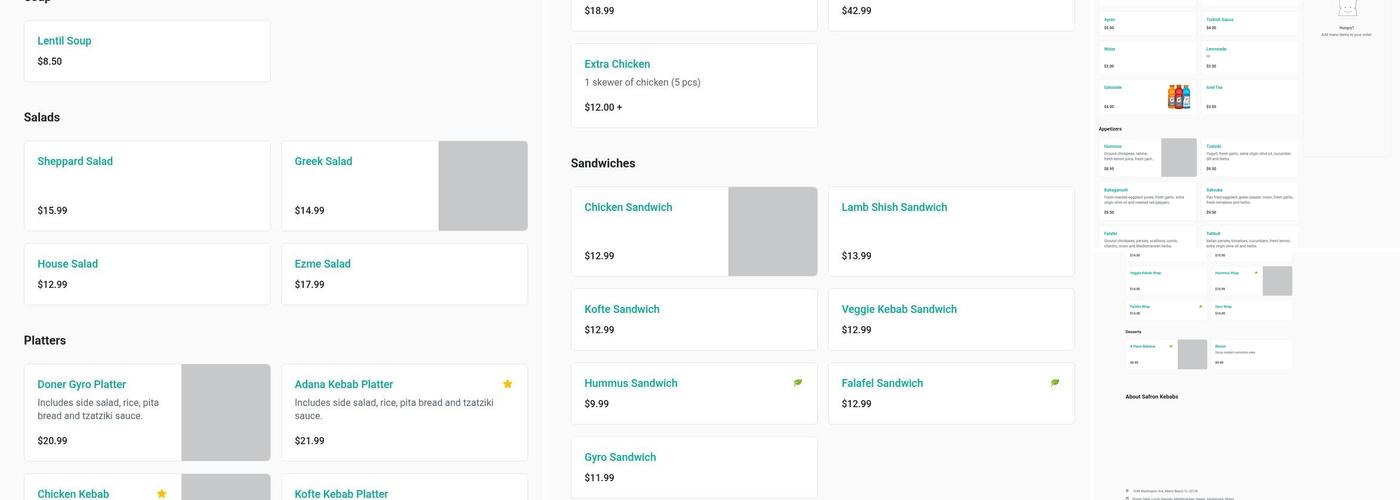Click the star icon on Chicken Kebab
This screenshot has width=1400, height=500.
[x=161, y=494]
